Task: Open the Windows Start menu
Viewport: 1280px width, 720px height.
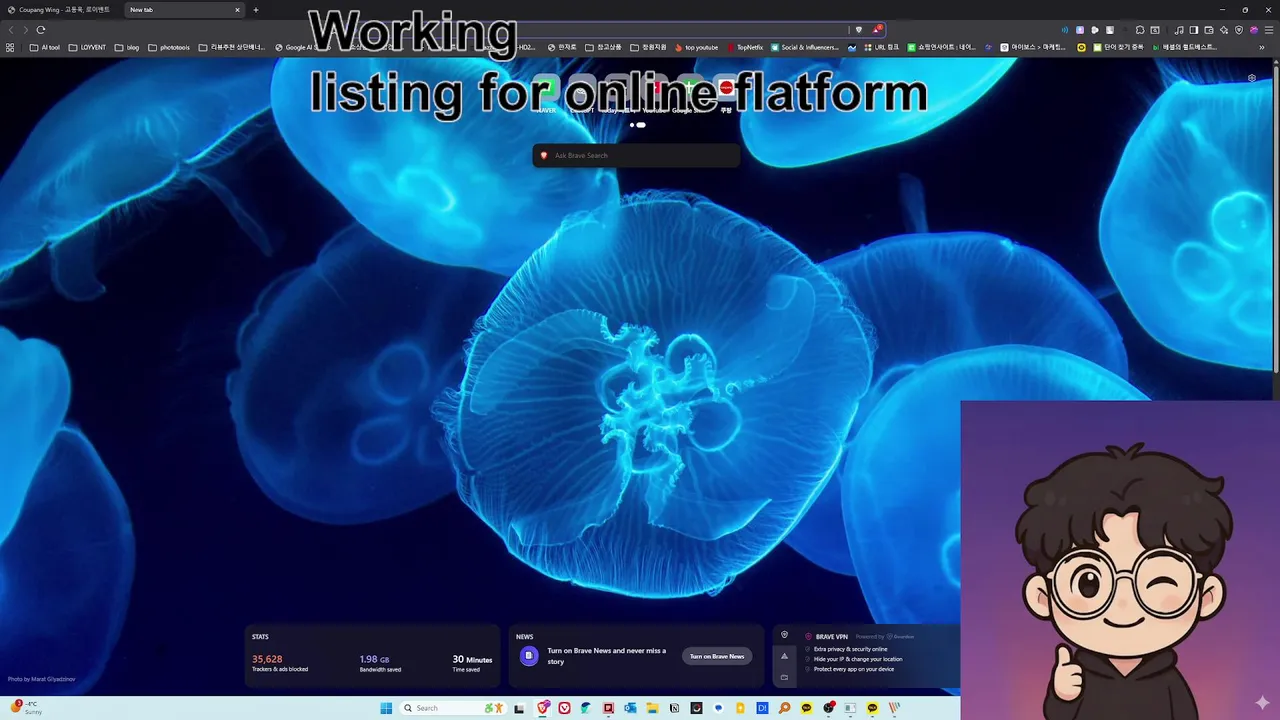Action: coord(386,708)
